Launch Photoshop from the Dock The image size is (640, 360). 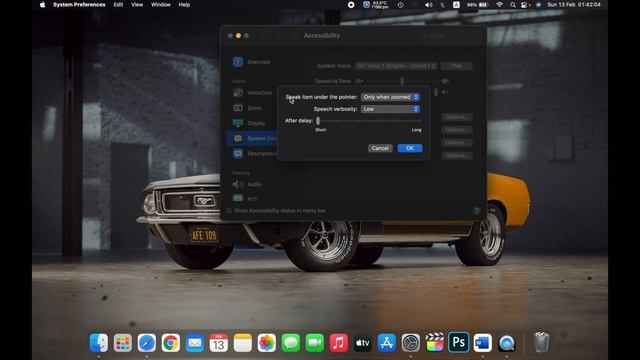tap(458, 343)
